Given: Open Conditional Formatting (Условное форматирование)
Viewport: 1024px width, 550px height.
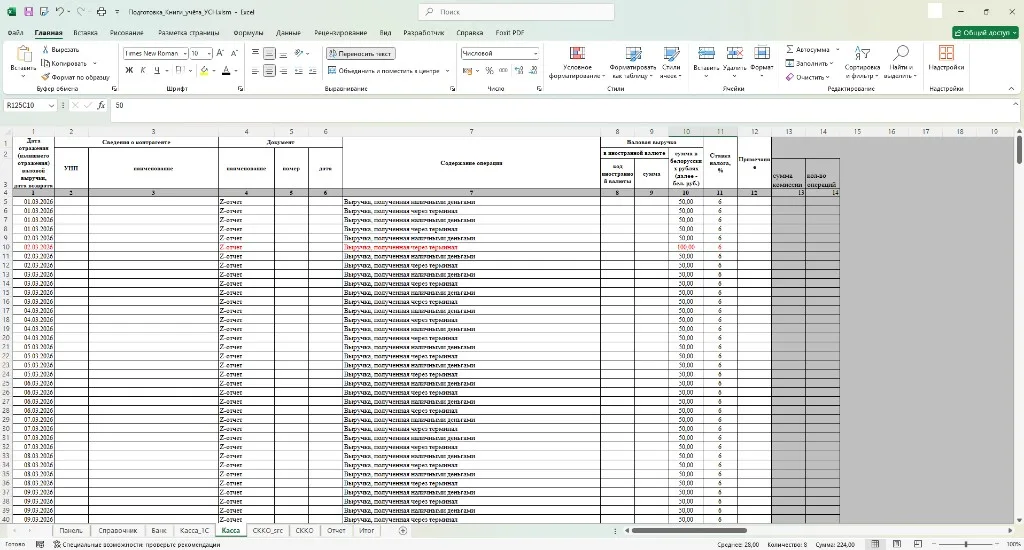Looking at the screenshot, I should [577, 63].
